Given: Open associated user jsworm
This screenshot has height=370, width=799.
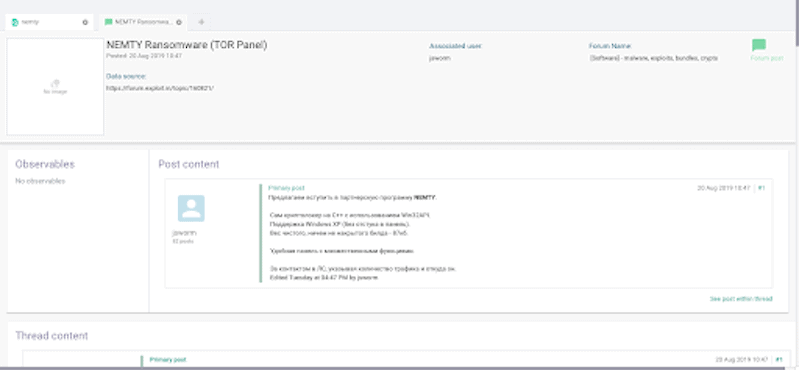Looking at the screenshot, I should [x=439, y=58].
